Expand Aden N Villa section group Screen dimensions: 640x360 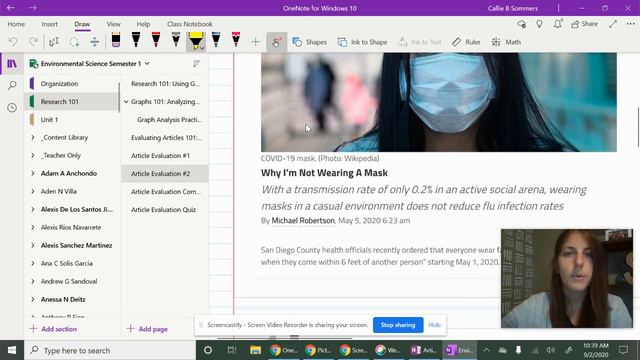point(33,191)
